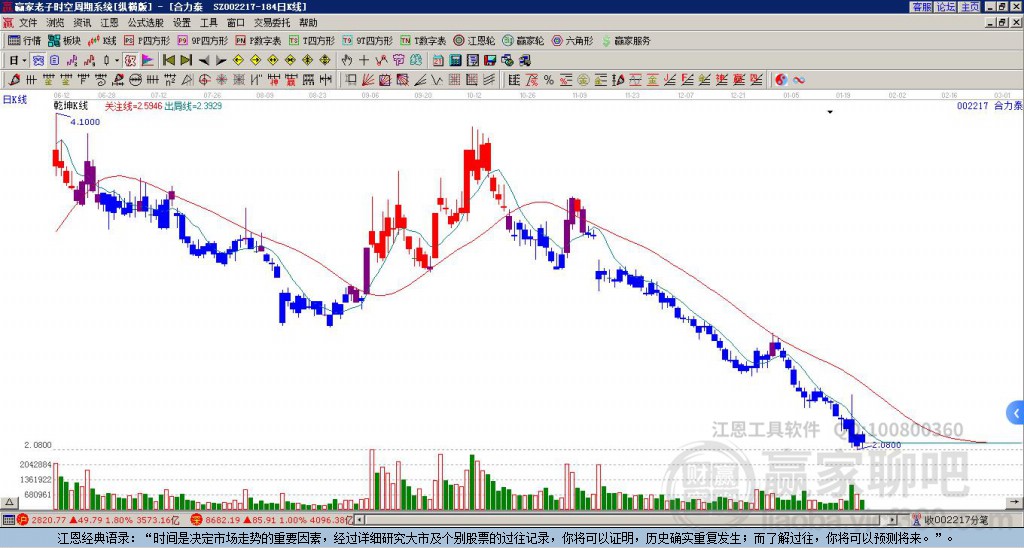Click the 日K线 chart label
Screen dimensions: 1024x548
click(x=14, y=99)
